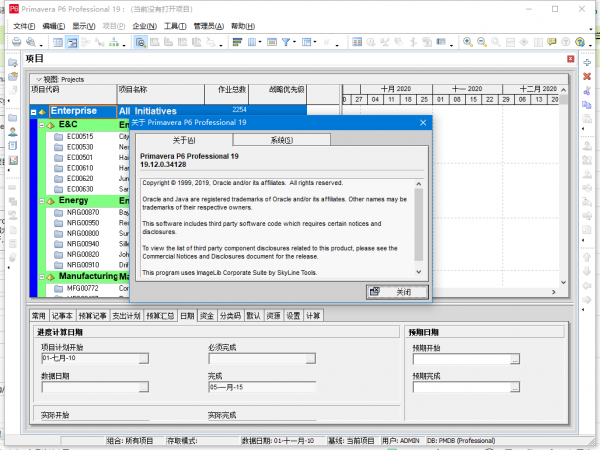Click the Cut scissors icon

tap(587, 91)
